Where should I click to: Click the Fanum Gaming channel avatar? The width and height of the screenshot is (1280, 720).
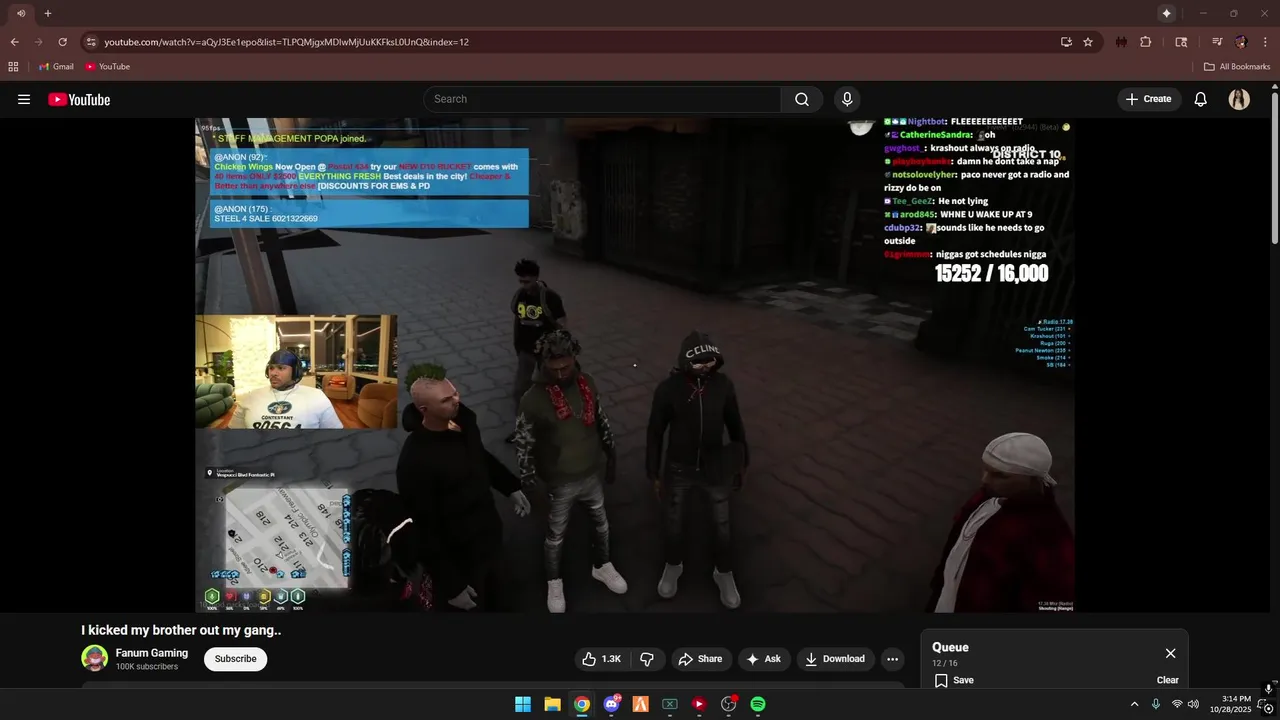94,658
